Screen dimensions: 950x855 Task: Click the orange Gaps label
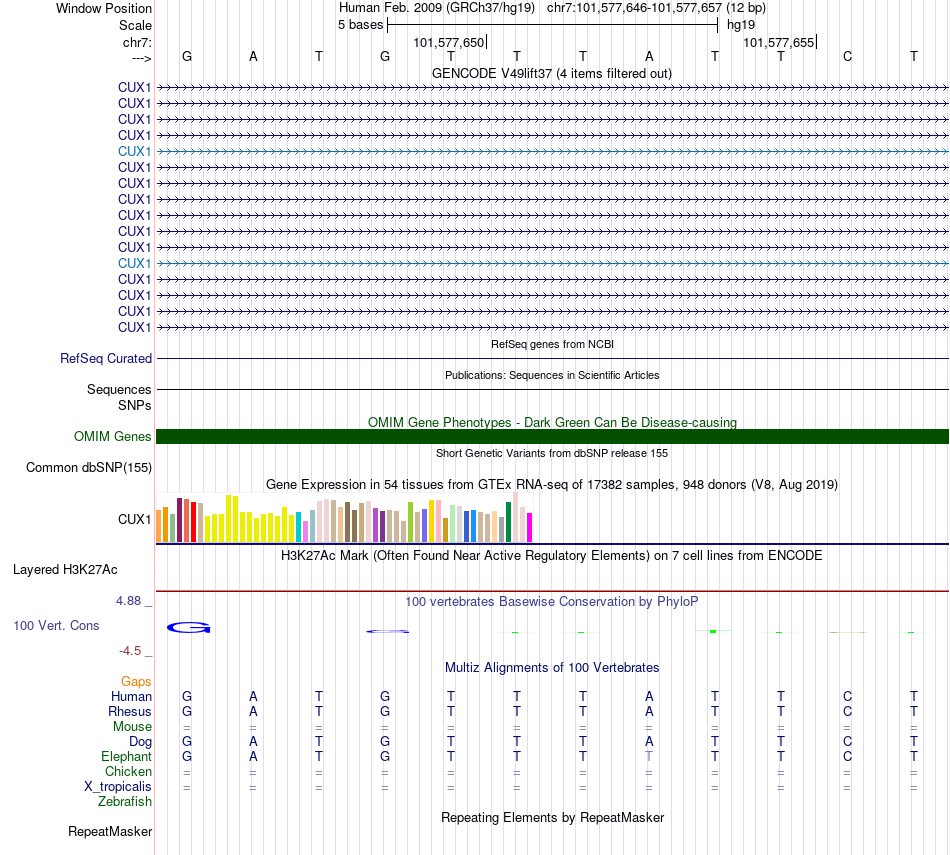coord(136,682)
